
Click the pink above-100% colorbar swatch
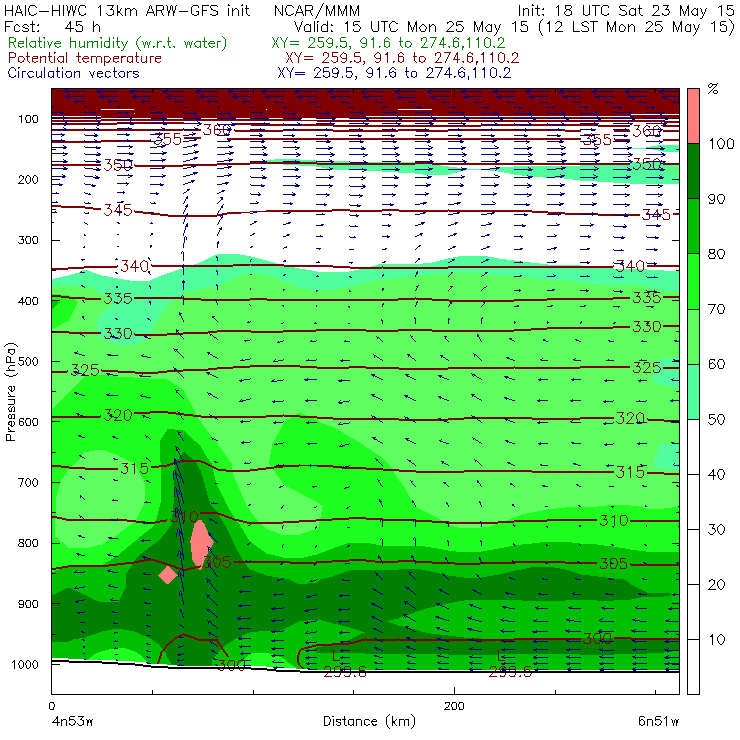pos(693,116)
